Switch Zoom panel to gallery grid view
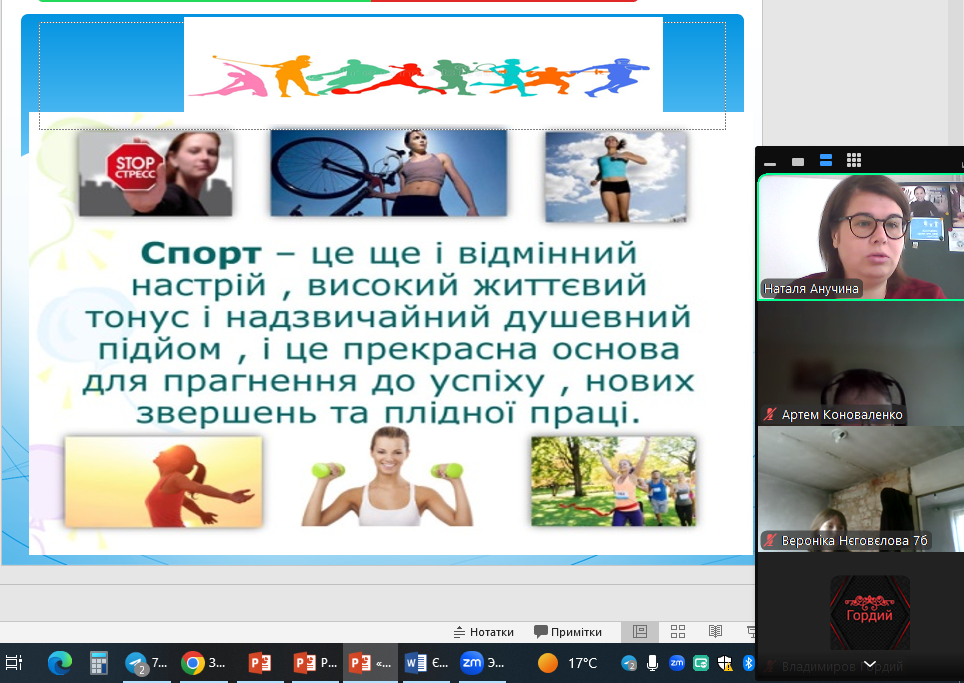 tap(854, 160)
